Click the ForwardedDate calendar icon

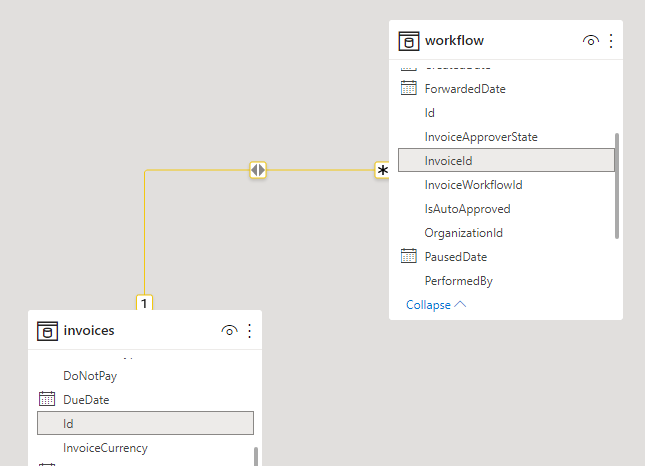coord(408,89)
